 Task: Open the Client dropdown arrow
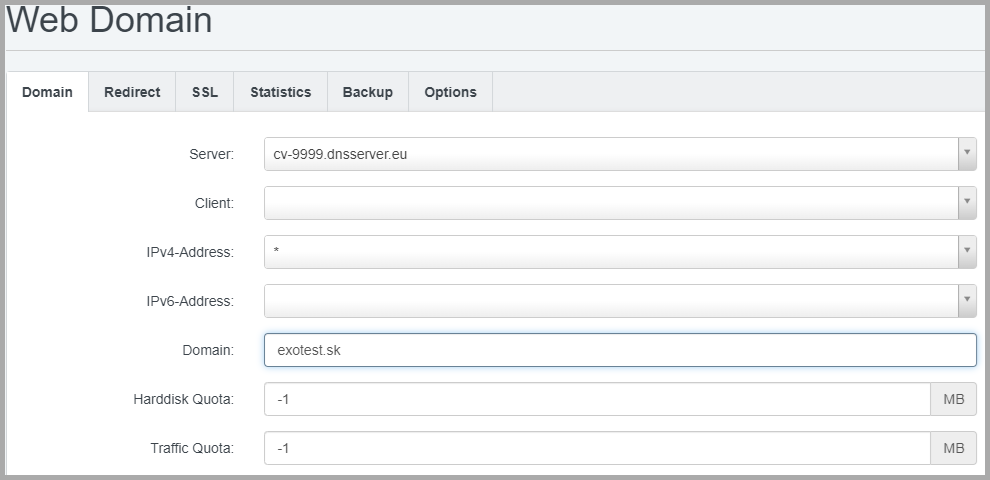point(967,203)
